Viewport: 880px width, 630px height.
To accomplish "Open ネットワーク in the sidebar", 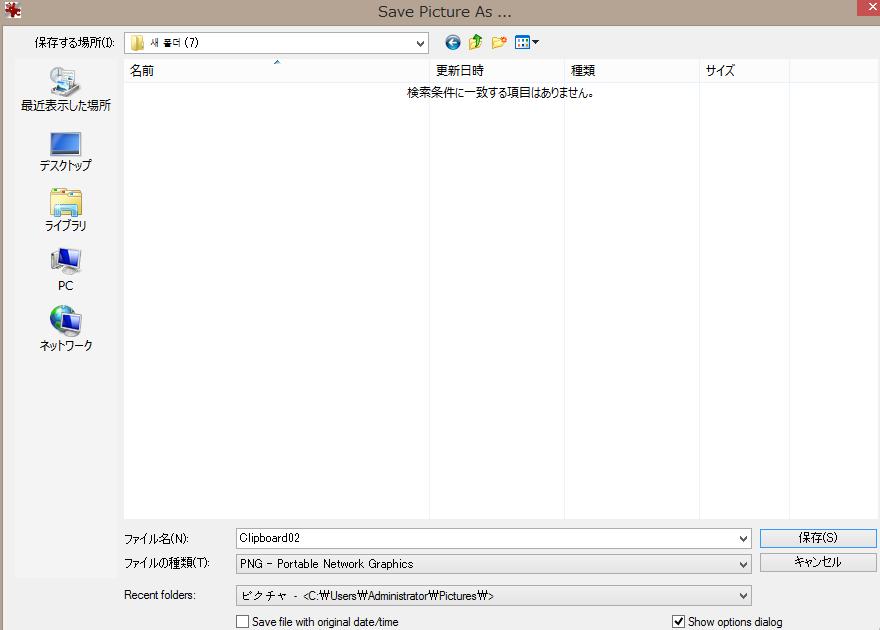I will coord(65,331).
